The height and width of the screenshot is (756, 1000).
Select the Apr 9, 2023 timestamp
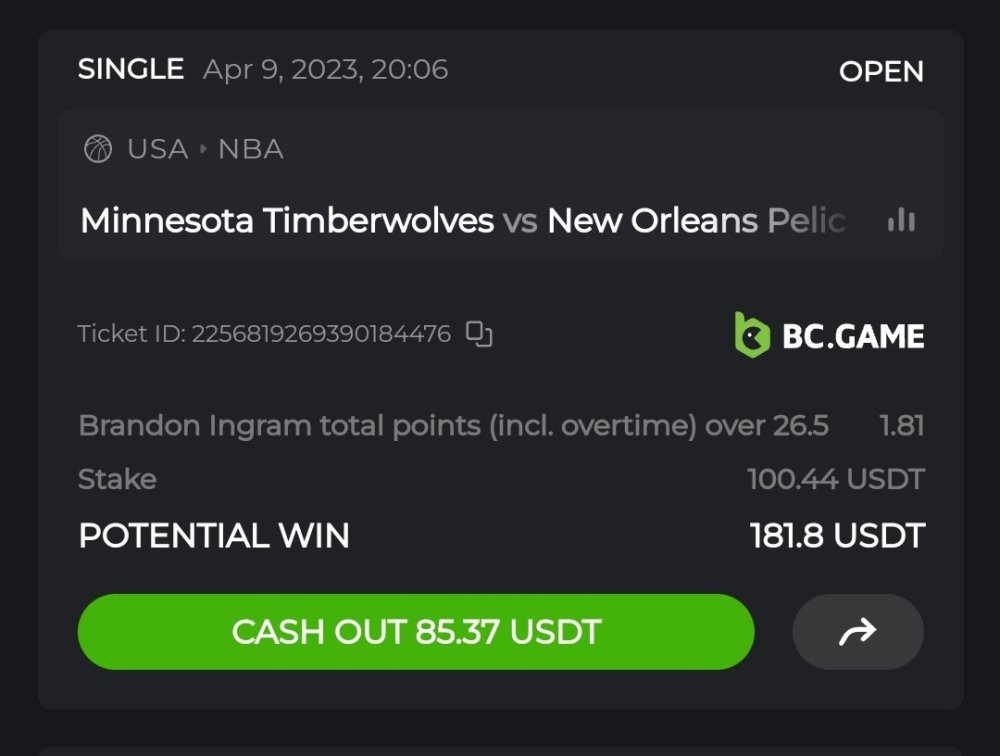click(x=325, y=69)
